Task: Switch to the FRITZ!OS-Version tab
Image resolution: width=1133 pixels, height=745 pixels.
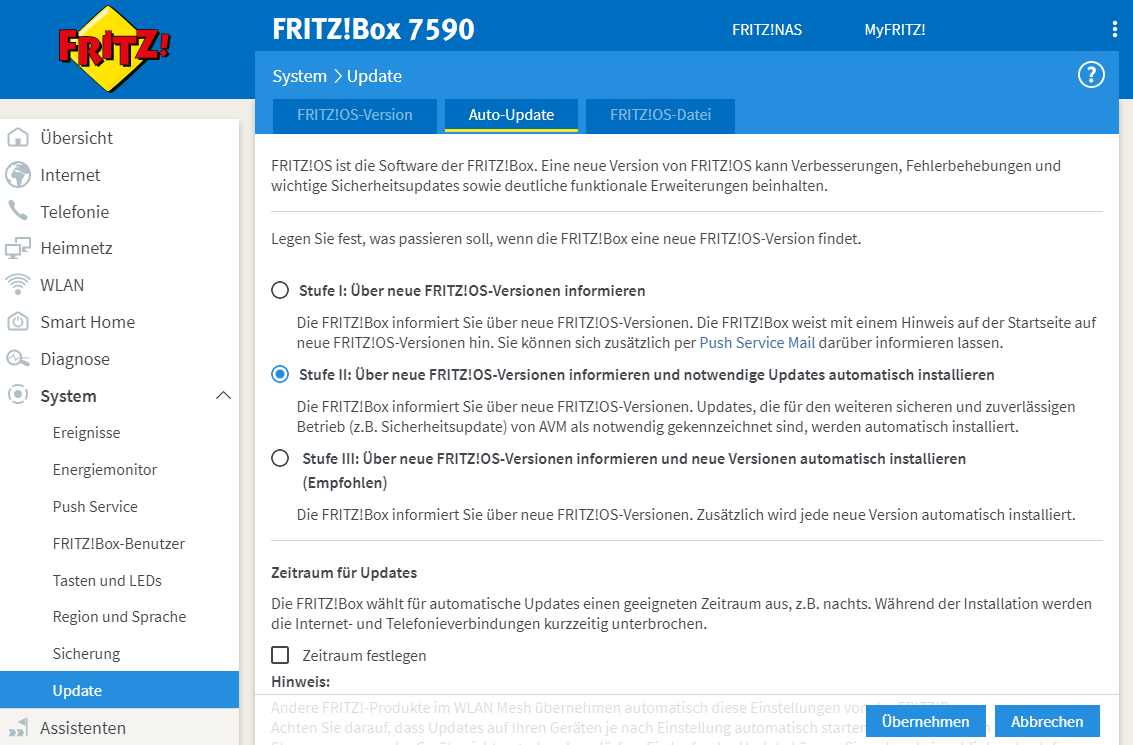Action: coord(354,115)
